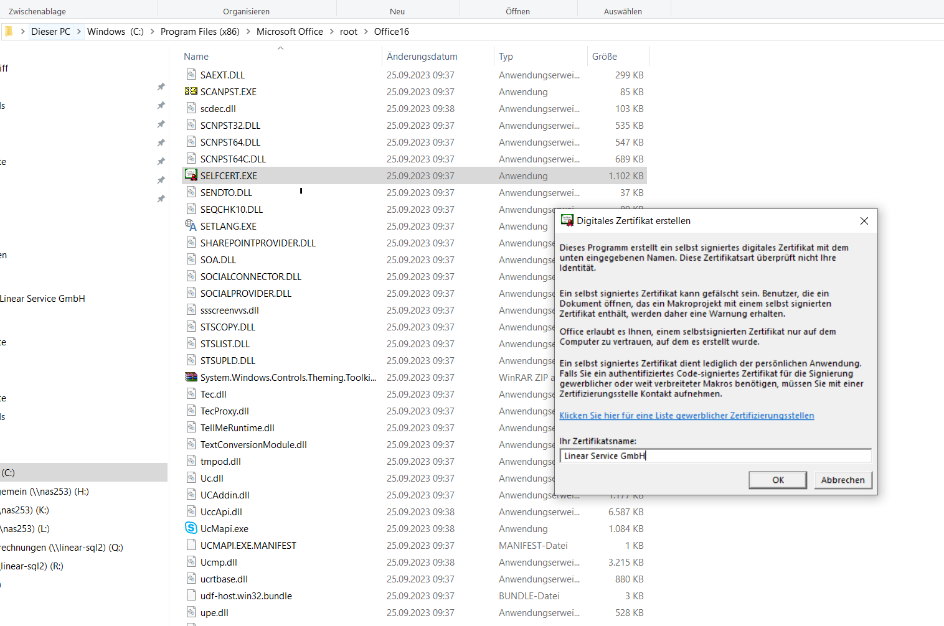The width and height of the screenshot is (944, 626).
Task: Click the (\\nas253) (K:) network drive
Action: 25,510
